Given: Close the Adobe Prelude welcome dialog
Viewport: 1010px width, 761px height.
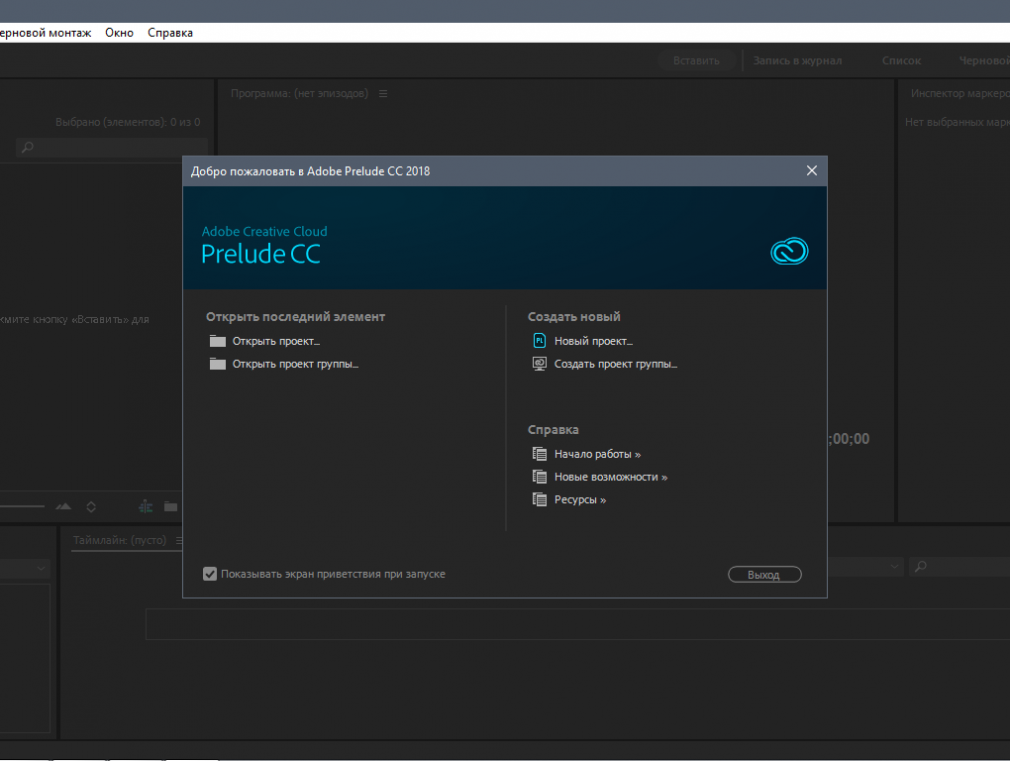Looking at the screenshot, I should coord(812,170).
